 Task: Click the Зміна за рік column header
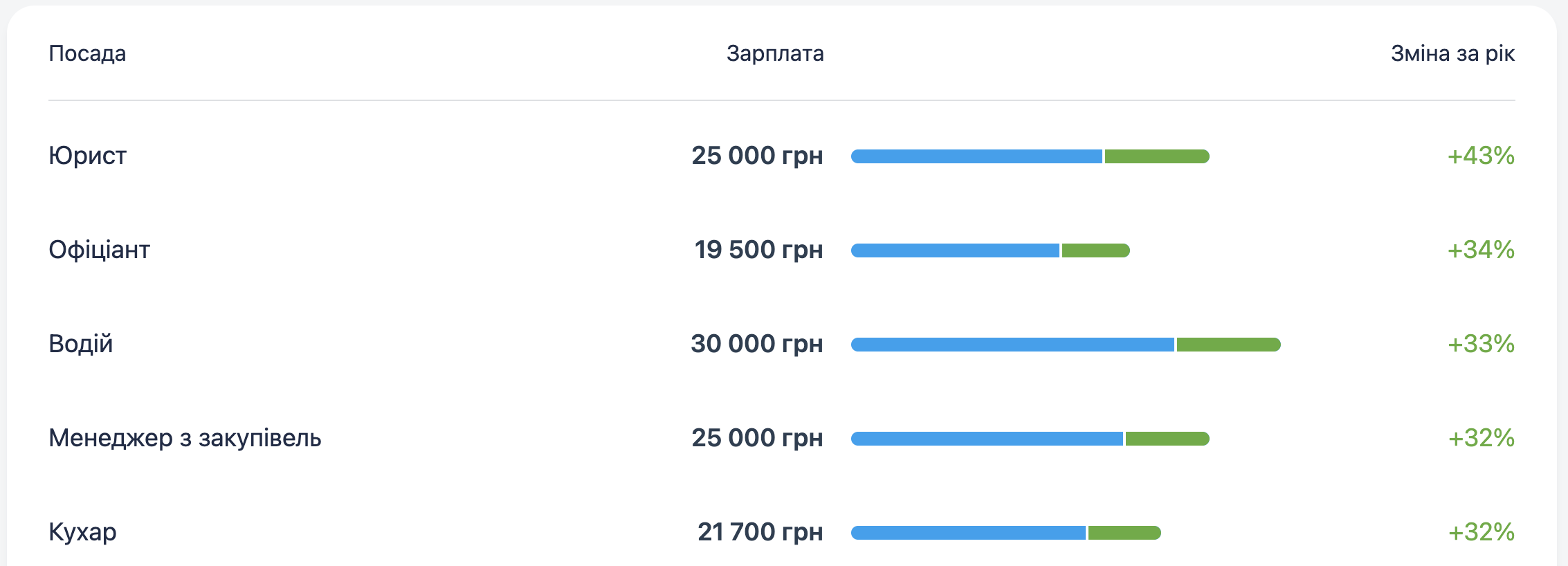point(1453,53)
